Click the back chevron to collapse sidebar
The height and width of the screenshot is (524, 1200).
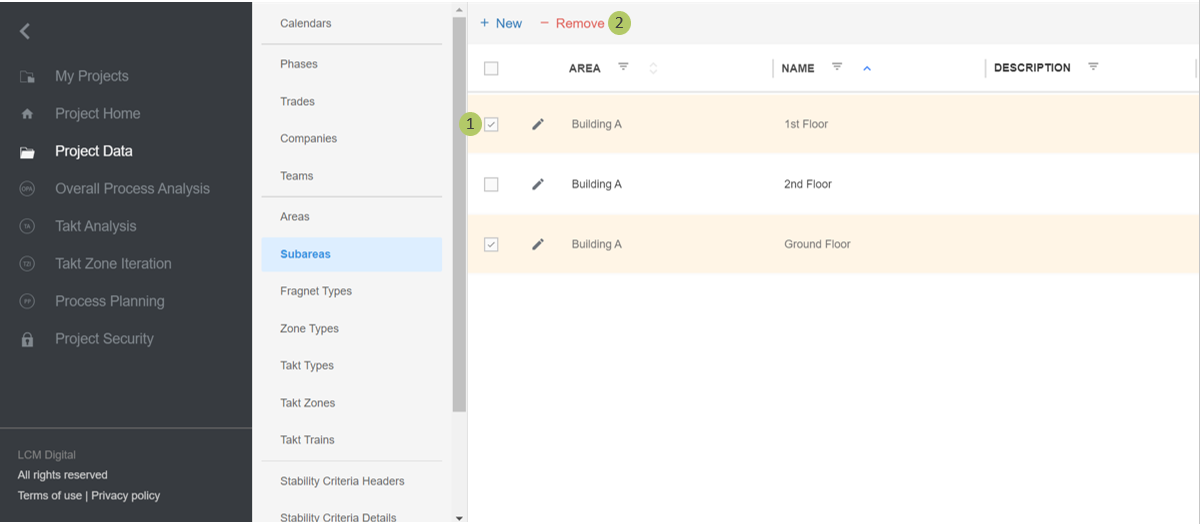pyautogui.click(x=25, y=31)
